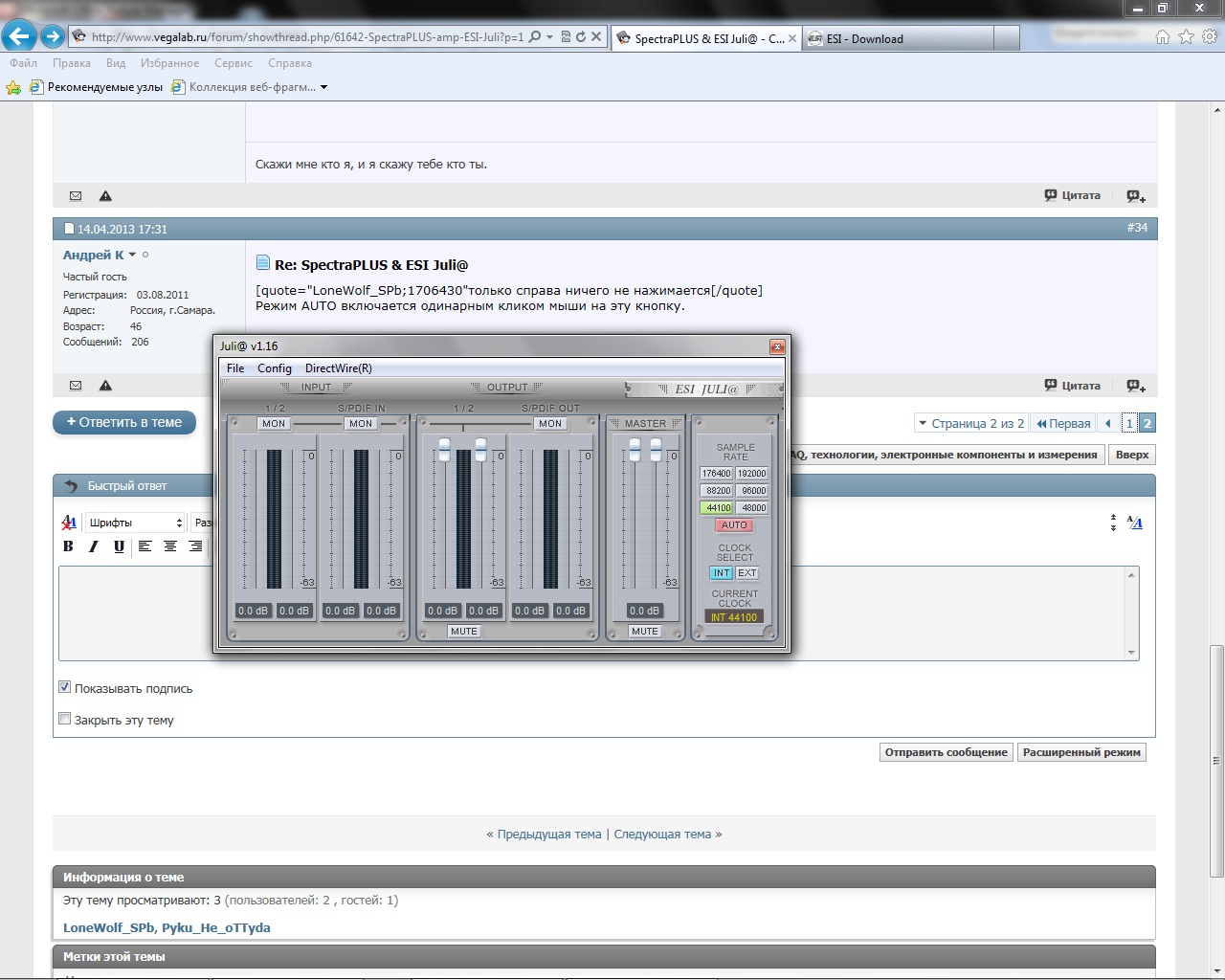Image resolution: width=1225 pixels, height=980 pixels.
Task: Open the LoneWolf_SPb user link
Action: pos(108,927)
